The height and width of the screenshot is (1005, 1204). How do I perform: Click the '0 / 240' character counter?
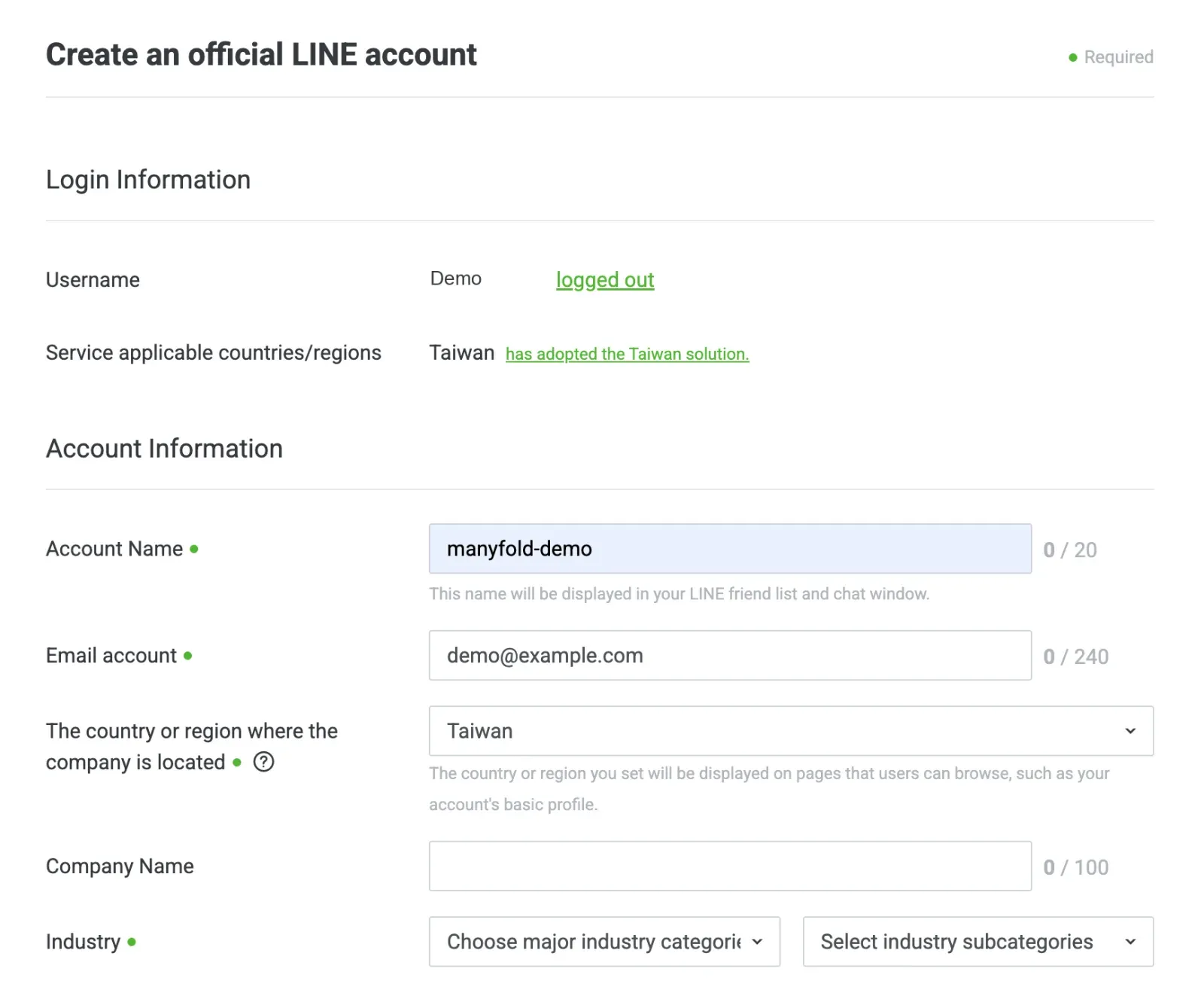1075,657
